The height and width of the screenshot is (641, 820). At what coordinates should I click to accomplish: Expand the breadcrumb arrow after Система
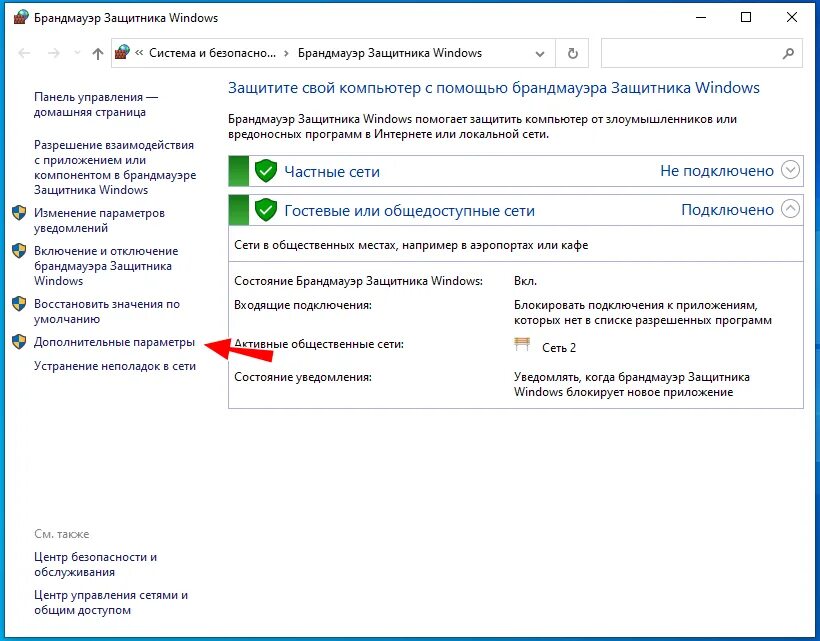coord(287,53)
